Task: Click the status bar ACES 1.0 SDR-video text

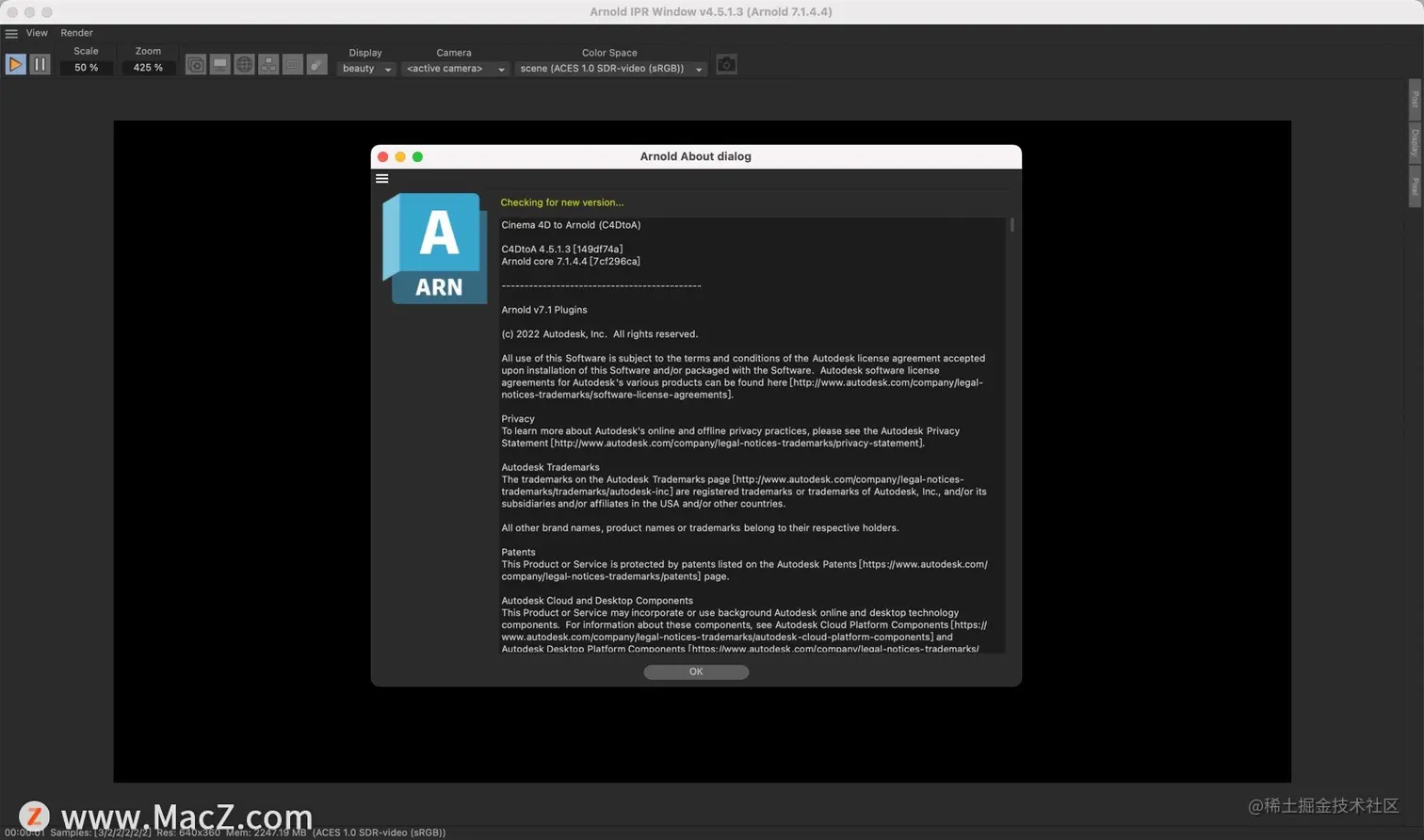Action: [379, 832]
